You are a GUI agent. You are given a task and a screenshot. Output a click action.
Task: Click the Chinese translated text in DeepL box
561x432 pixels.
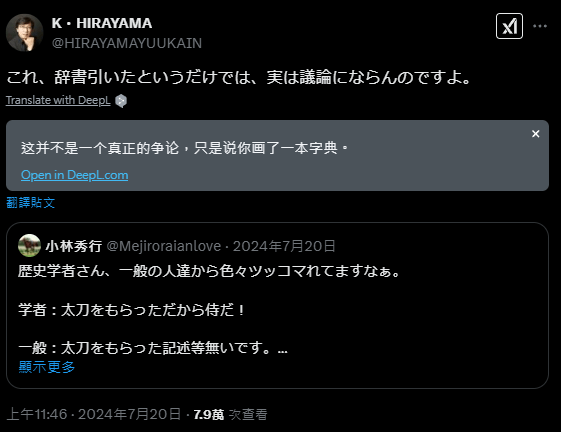coord(184,148)
